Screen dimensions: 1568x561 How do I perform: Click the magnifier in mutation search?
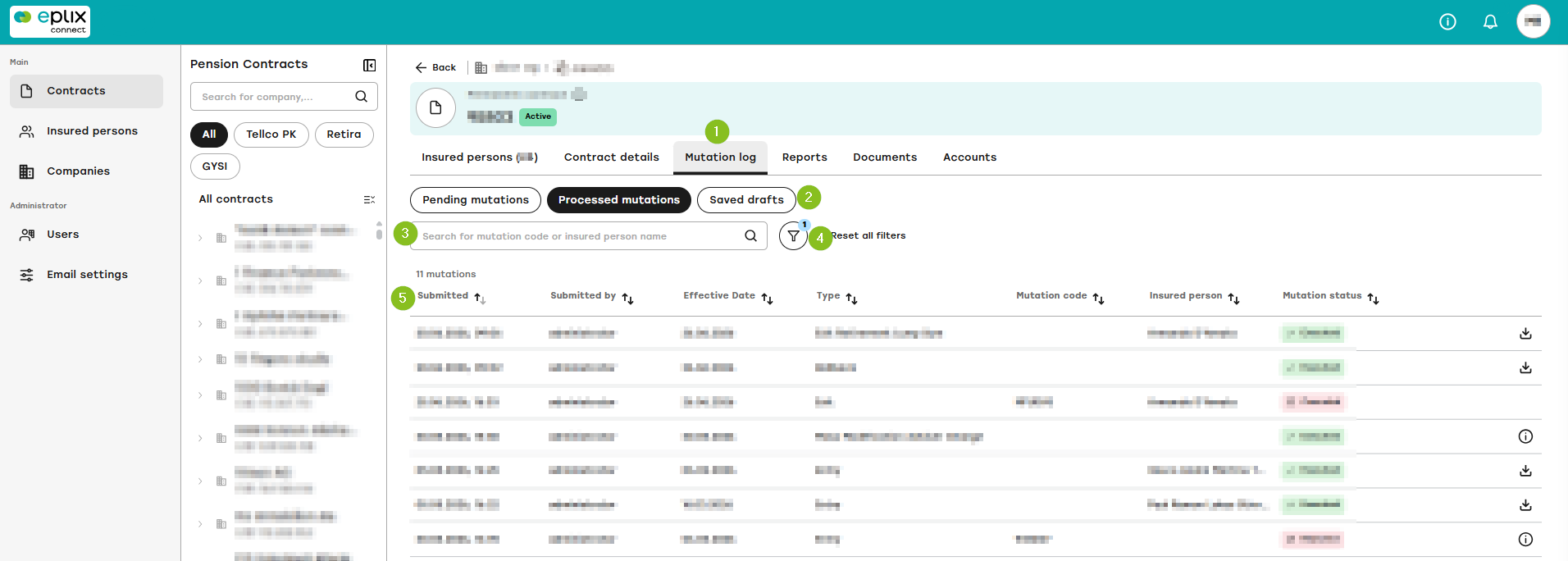coord(750,236)
